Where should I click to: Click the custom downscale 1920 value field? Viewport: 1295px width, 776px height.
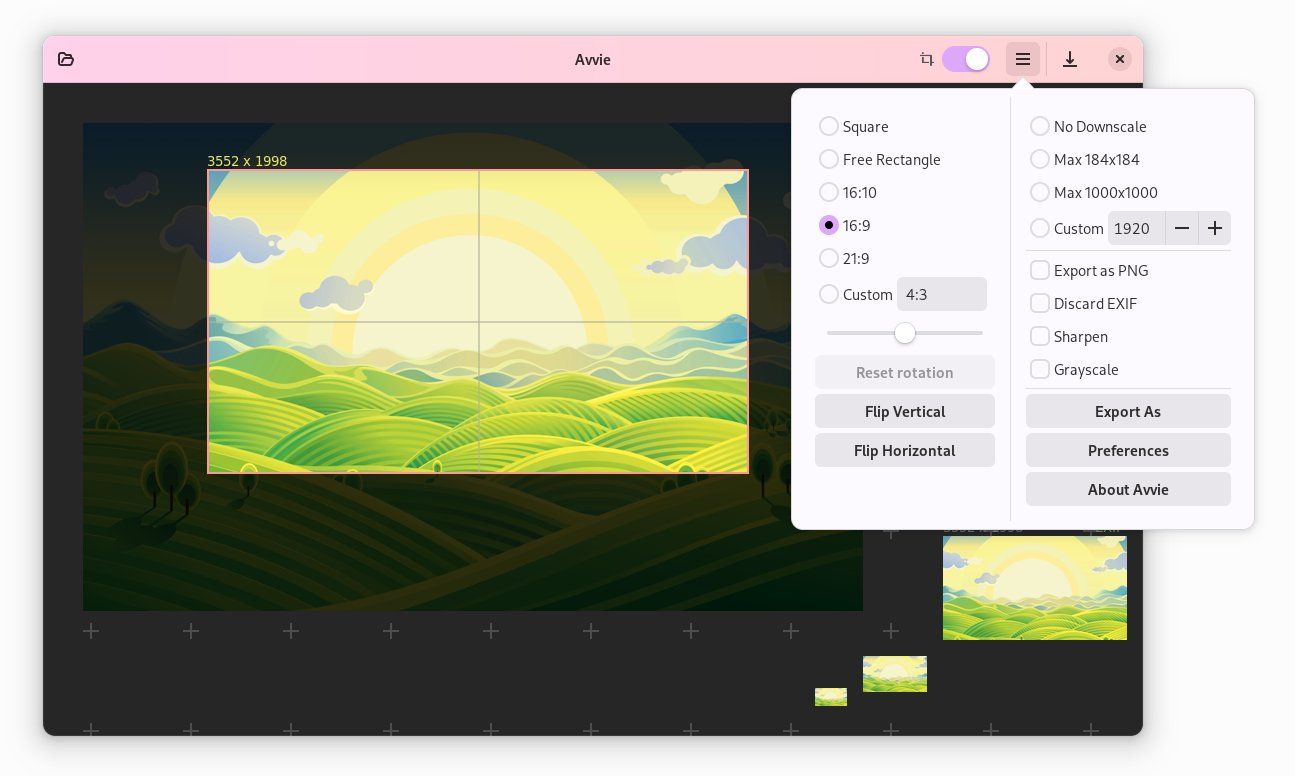[x=1136, y=228]
